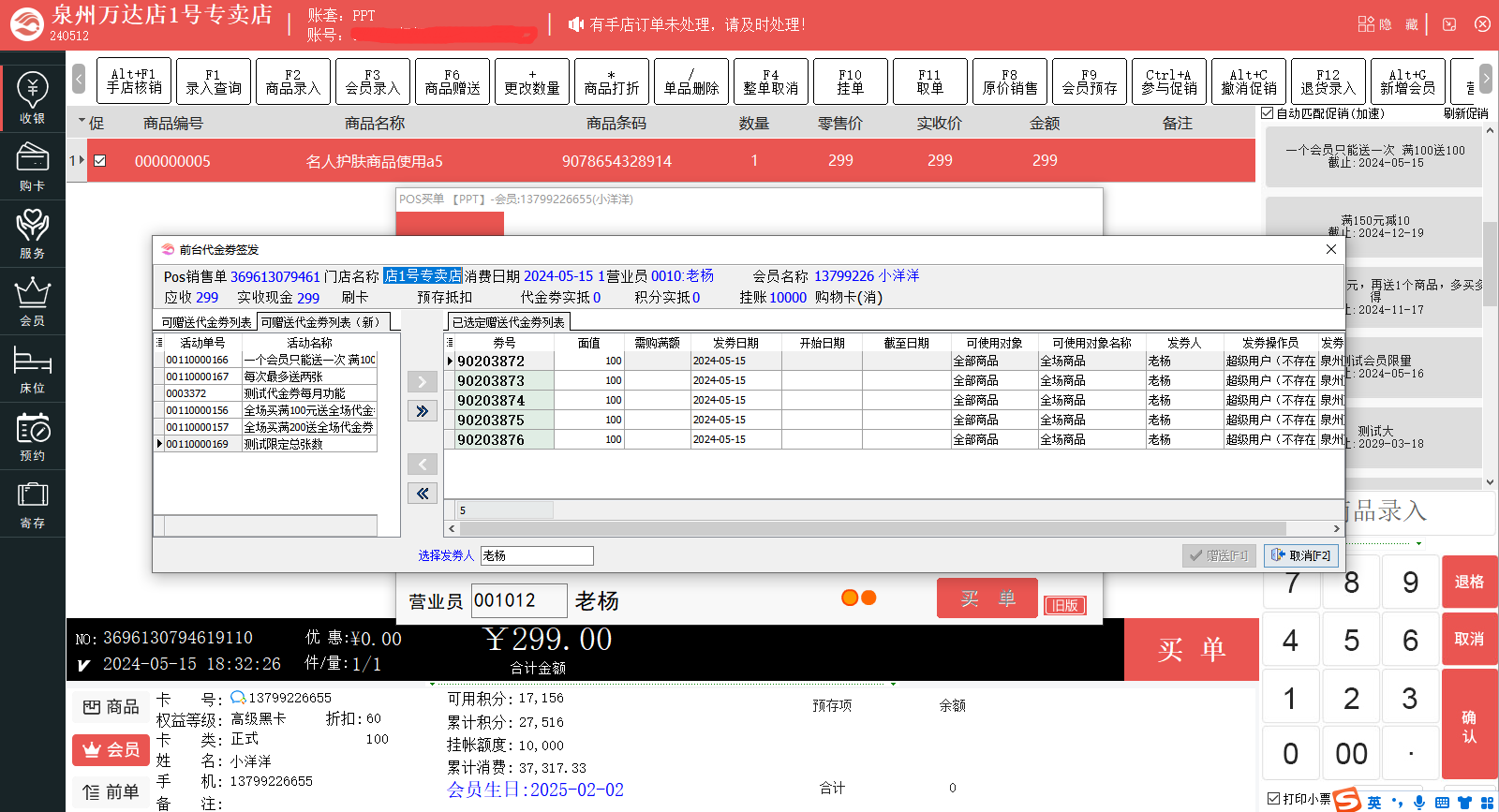Click the member search icon beside card number
Viewport: 1499px width, 812px height.
pyautogui.click(x=238, y=697)
